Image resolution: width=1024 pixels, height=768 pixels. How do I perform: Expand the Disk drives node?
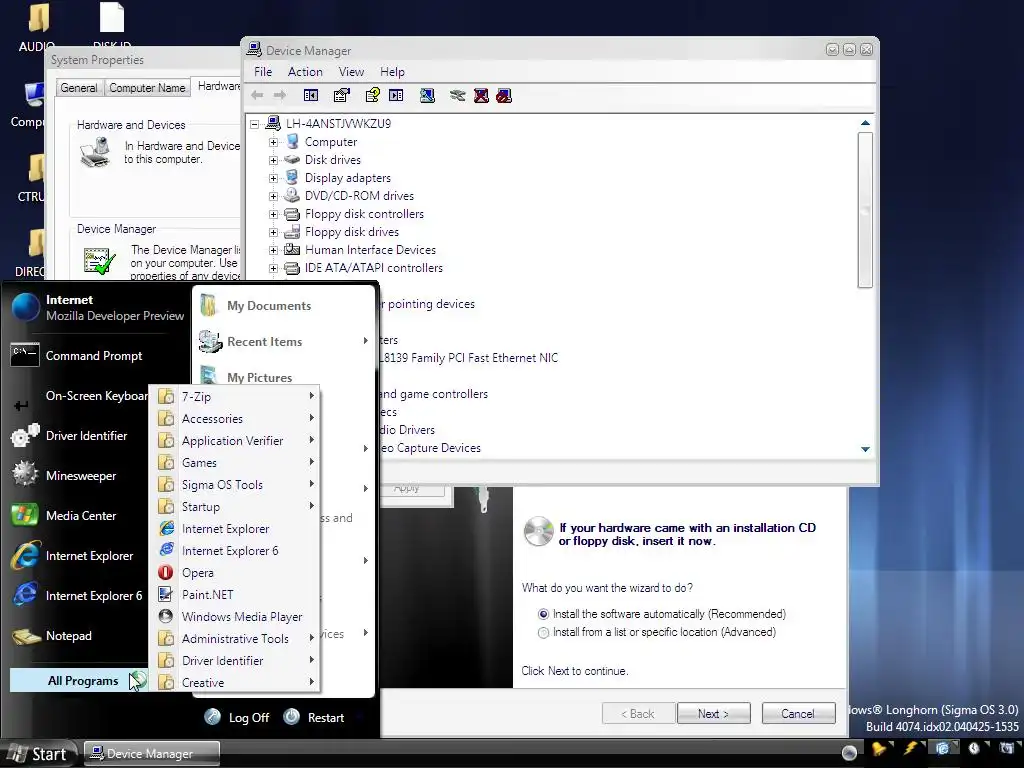[x=274, y=160]
